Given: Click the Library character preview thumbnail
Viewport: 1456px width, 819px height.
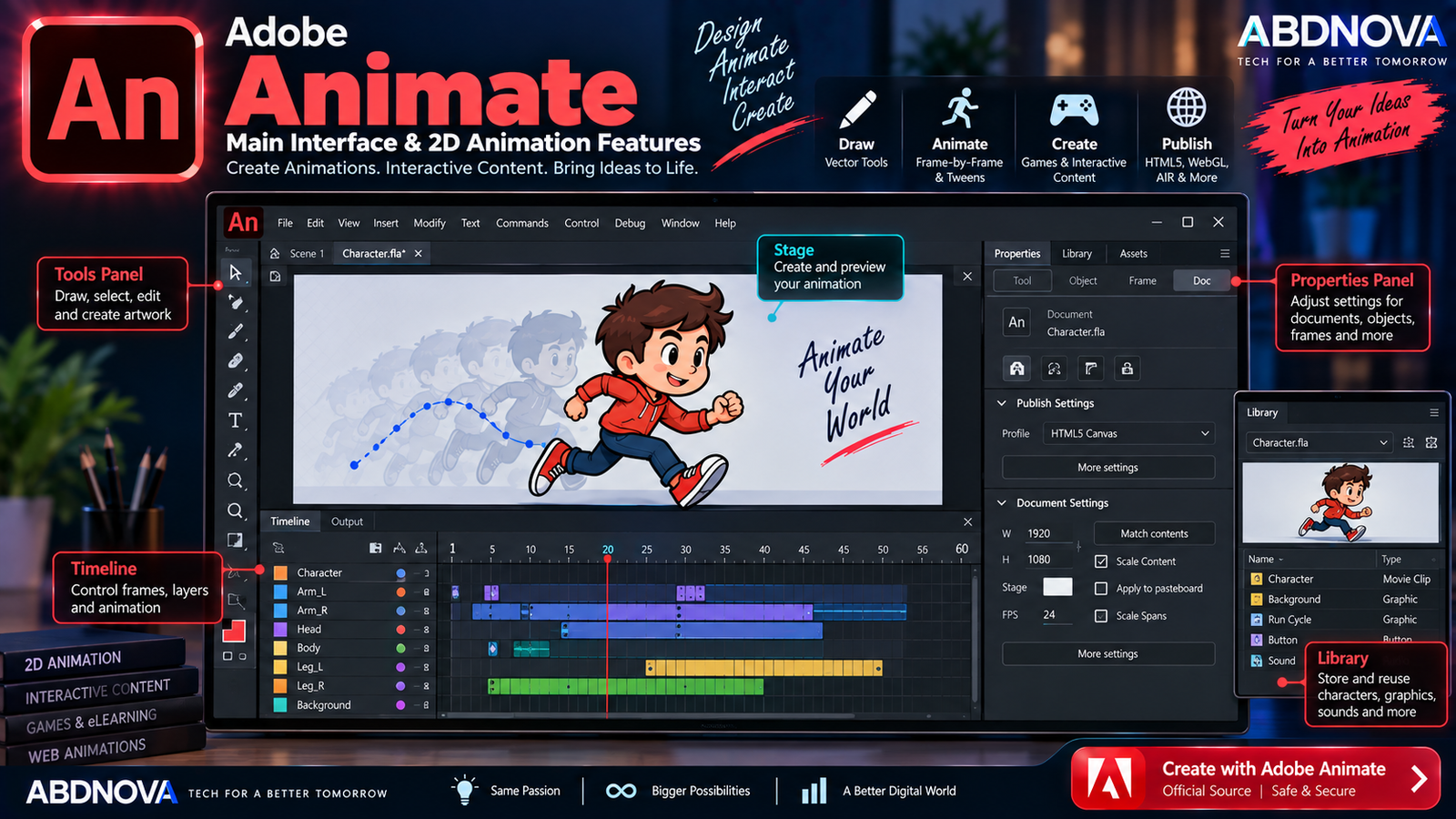Looking at the screenshot, I should click(1340, 502).
